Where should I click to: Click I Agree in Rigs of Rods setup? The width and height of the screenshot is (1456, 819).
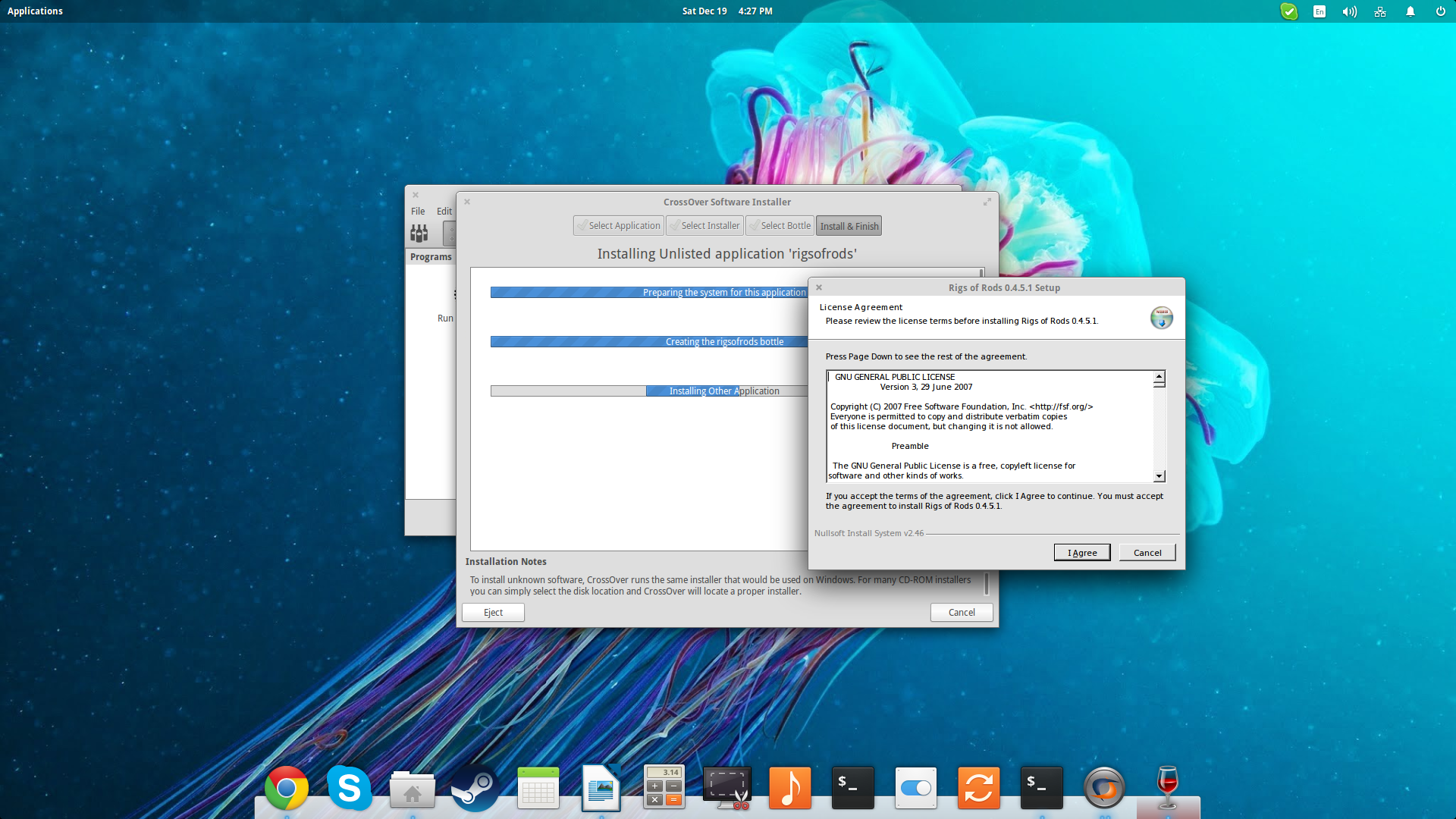click(x=1082, y=553)
